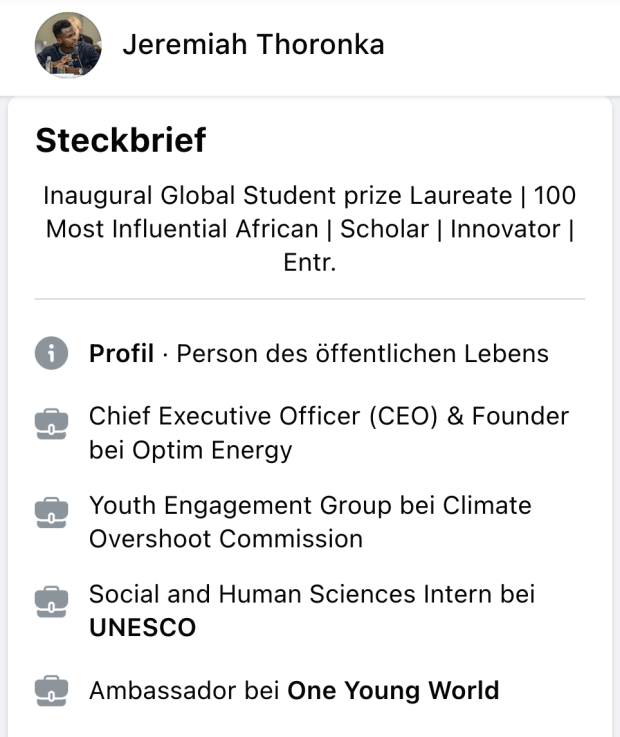The image size is (620, 737).
Task: Click the Steckbrief section heading
Action: [120, 141]
